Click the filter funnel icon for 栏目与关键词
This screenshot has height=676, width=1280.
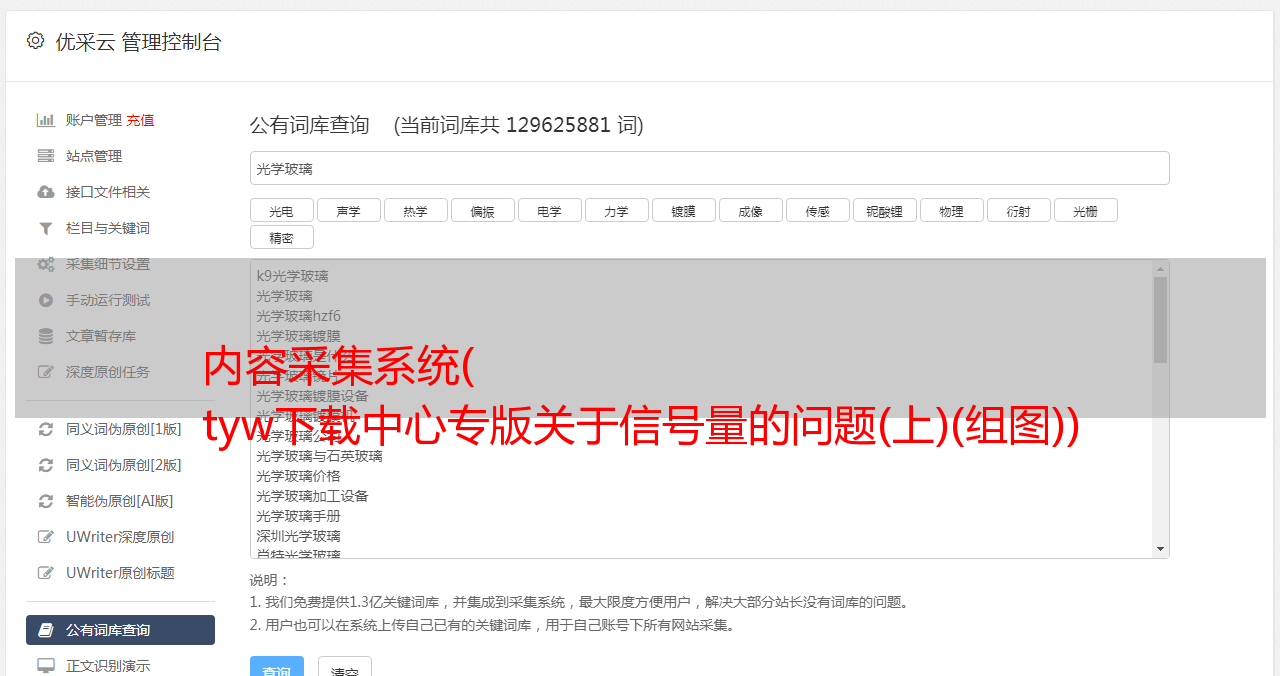[46, 228]
